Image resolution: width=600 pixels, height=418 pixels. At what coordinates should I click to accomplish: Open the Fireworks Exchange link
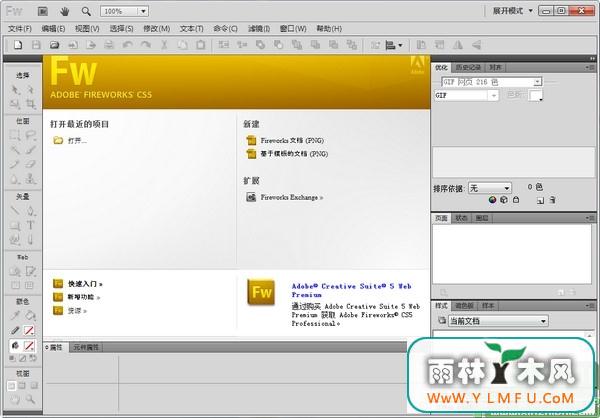292,198
